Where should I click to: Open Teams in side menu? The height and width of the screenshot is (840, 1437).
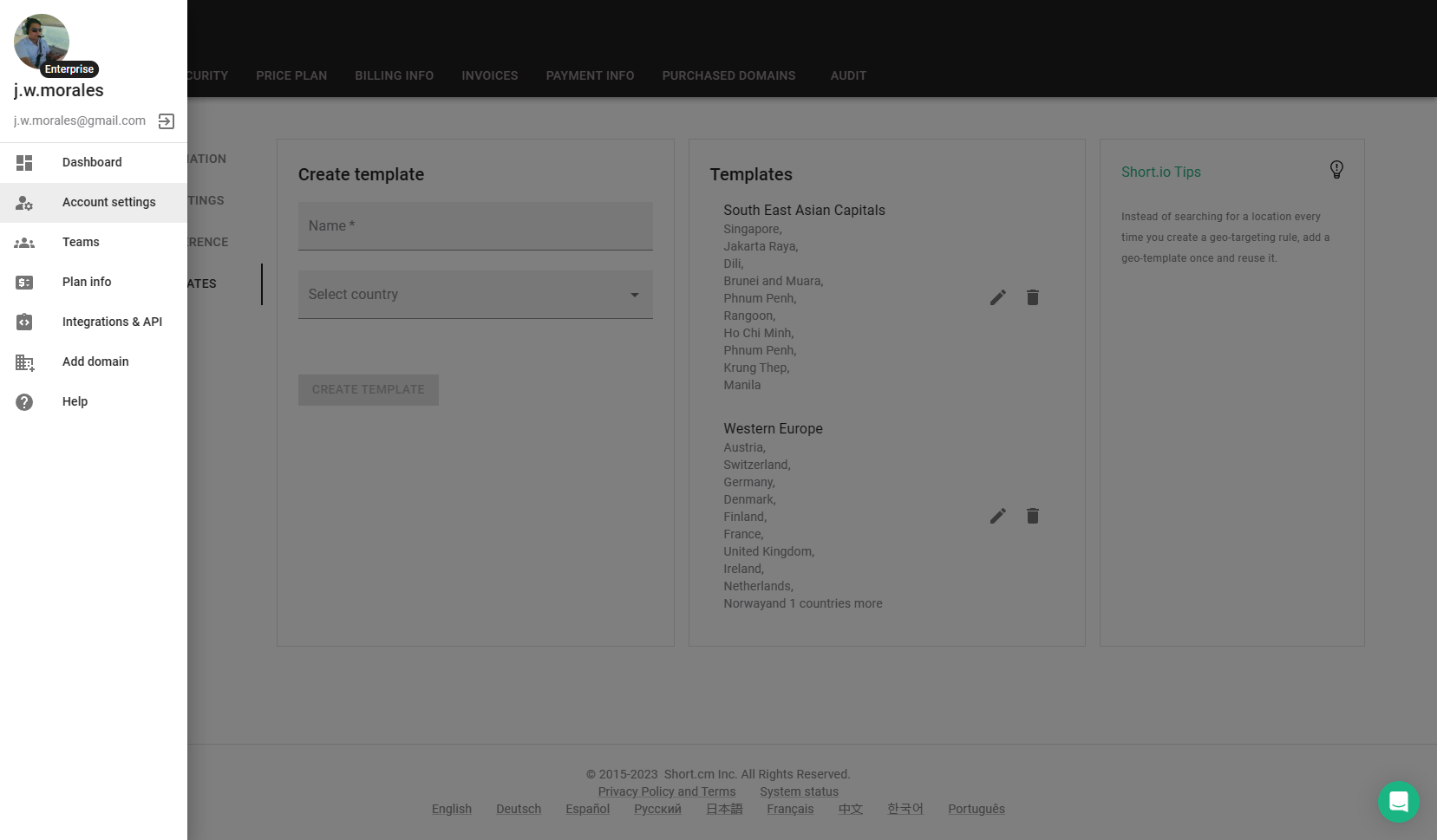pyautogui.click(x=94, y=242)
